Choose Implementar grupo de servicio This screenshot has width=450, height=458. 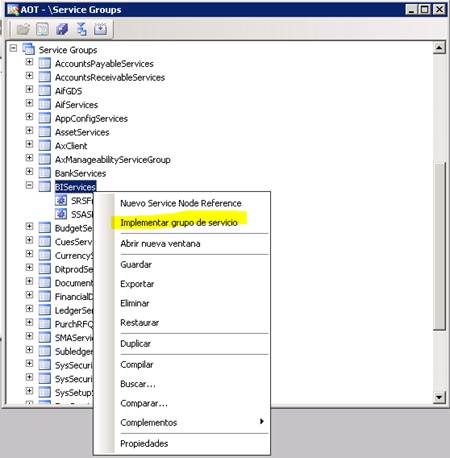[x=179, y=223]
